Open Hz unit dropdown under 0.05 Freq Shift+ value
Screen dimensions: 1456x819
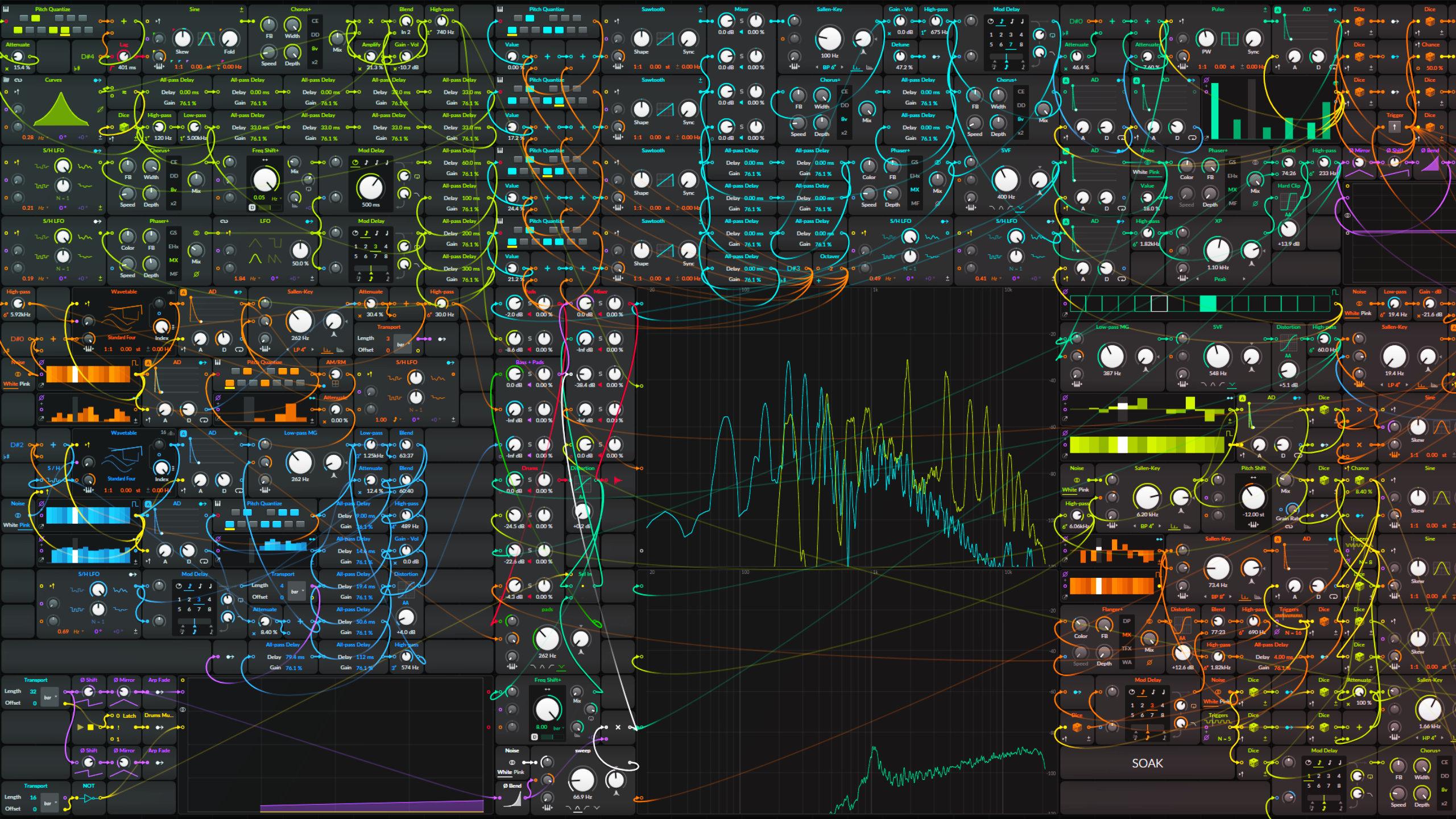275,198
